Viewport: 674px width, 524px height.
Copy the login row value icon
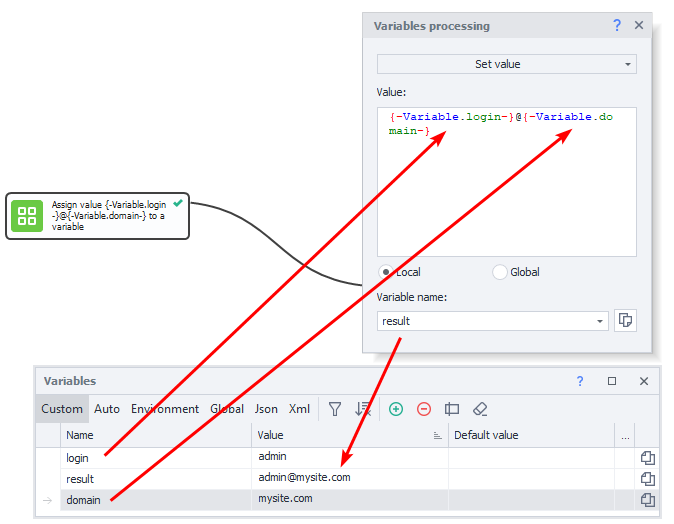(x=647, y=457)
